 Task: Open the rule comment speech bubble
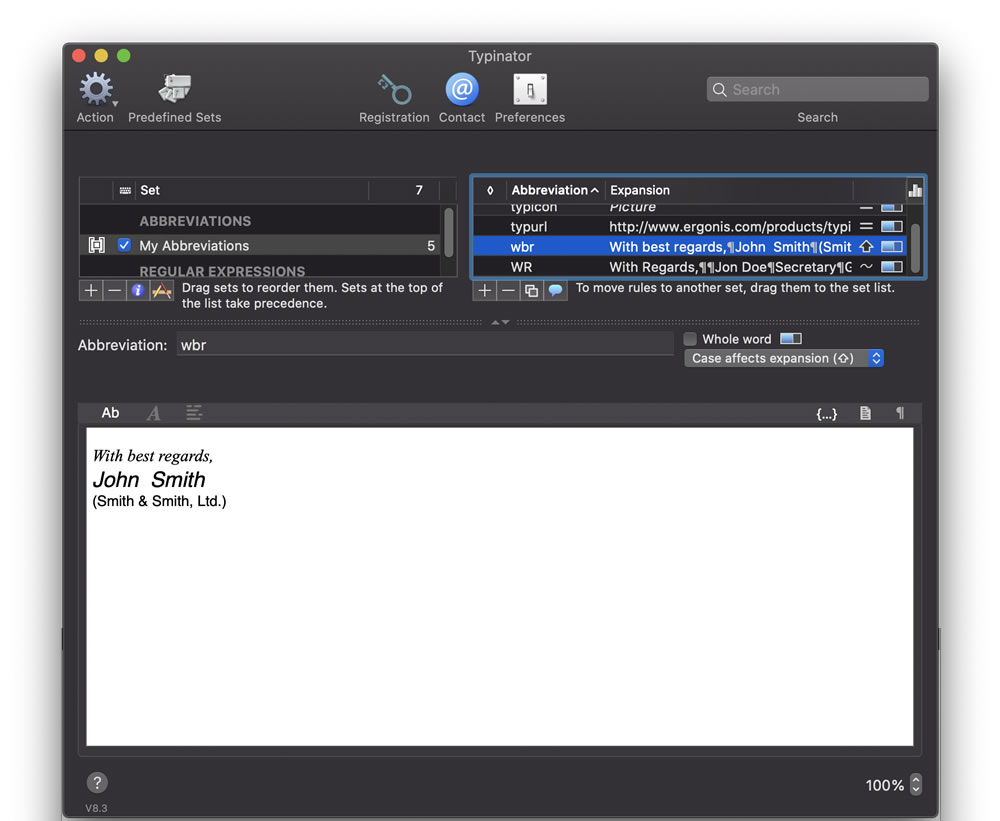pos(555,291)
